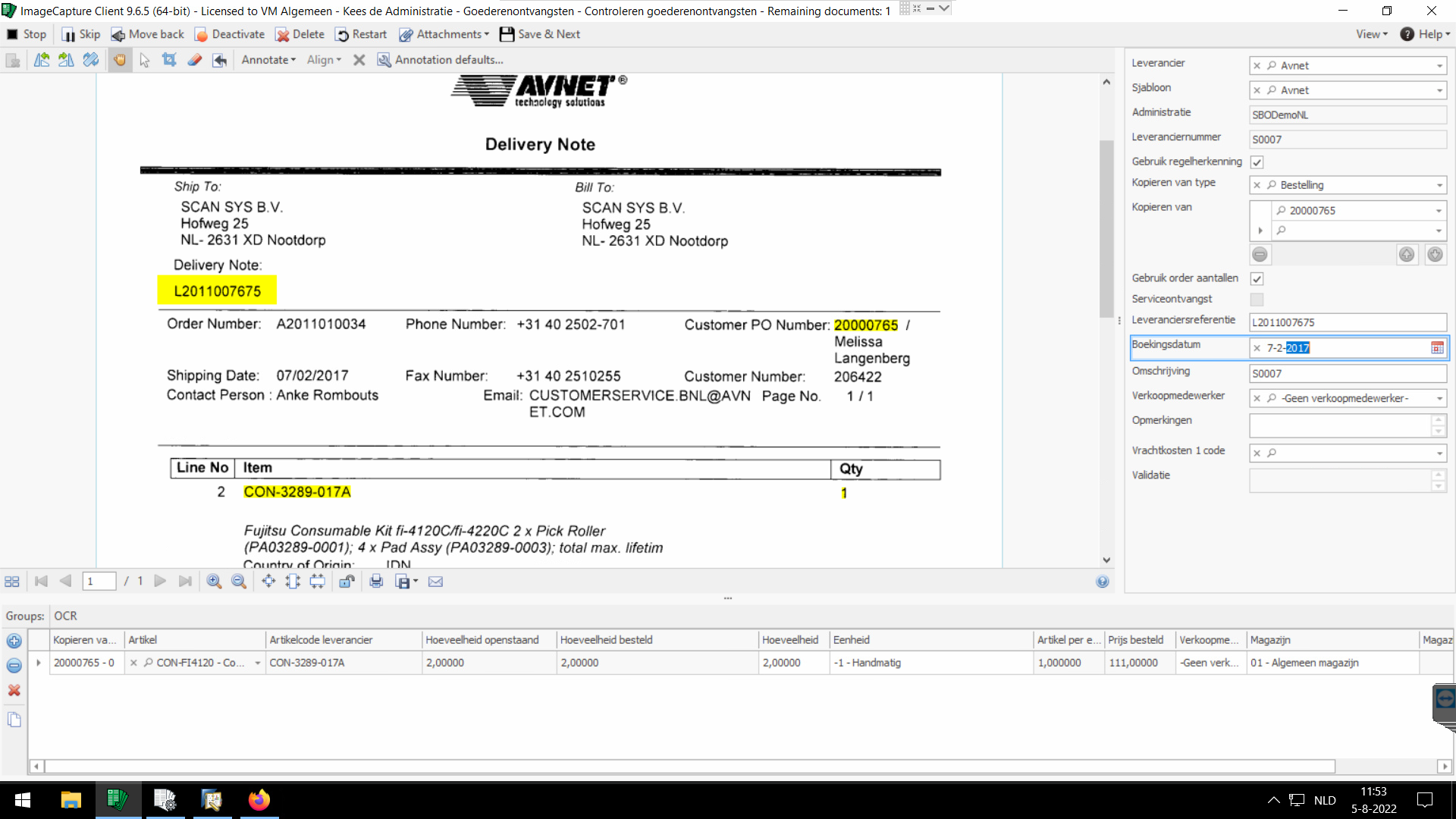Open the Annotate menu
This screenshot has width=1456, height=819.
point(268,60)
